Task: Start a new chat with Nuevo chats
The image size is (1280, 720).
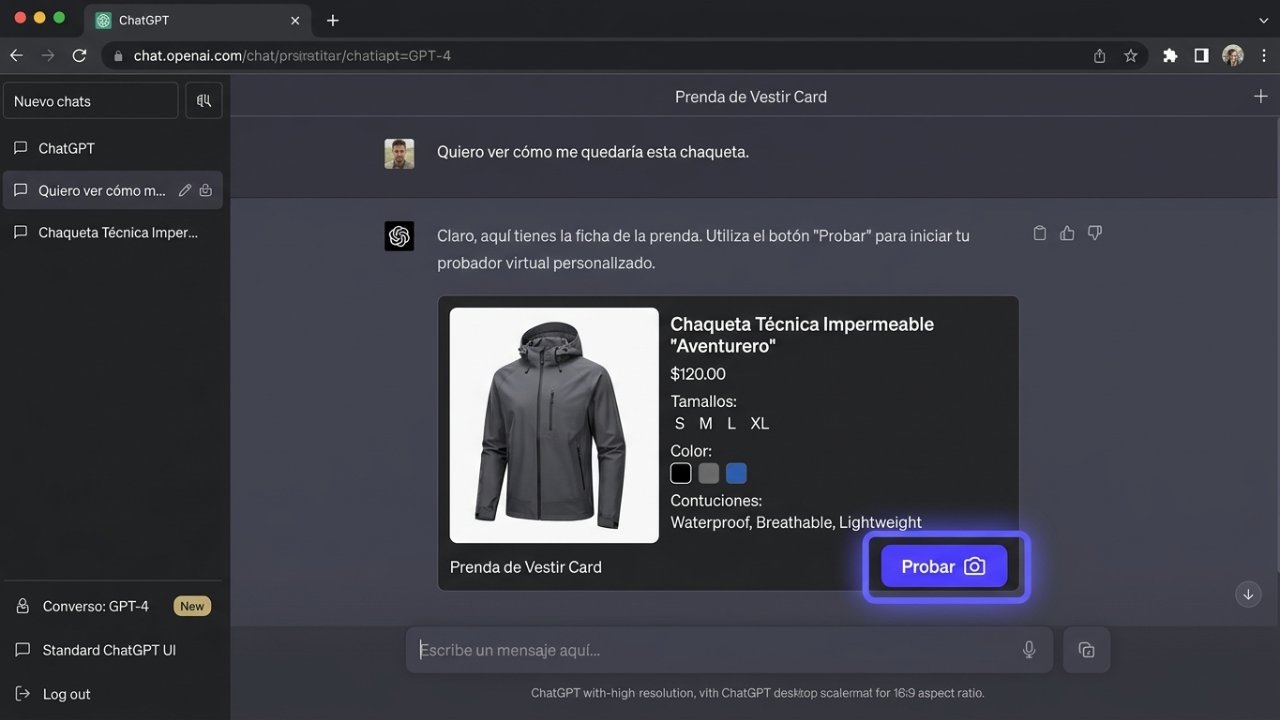Action: [x=91, y=101]
